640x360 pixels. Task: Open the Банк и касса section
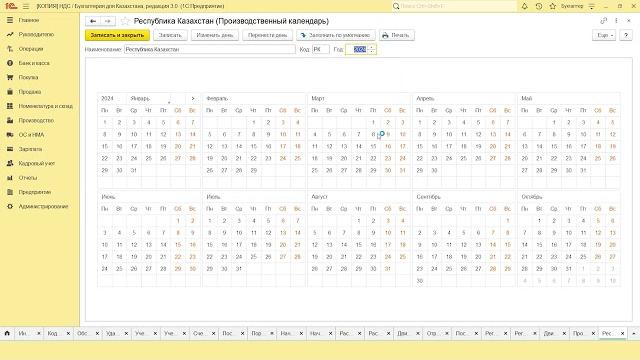34,63
